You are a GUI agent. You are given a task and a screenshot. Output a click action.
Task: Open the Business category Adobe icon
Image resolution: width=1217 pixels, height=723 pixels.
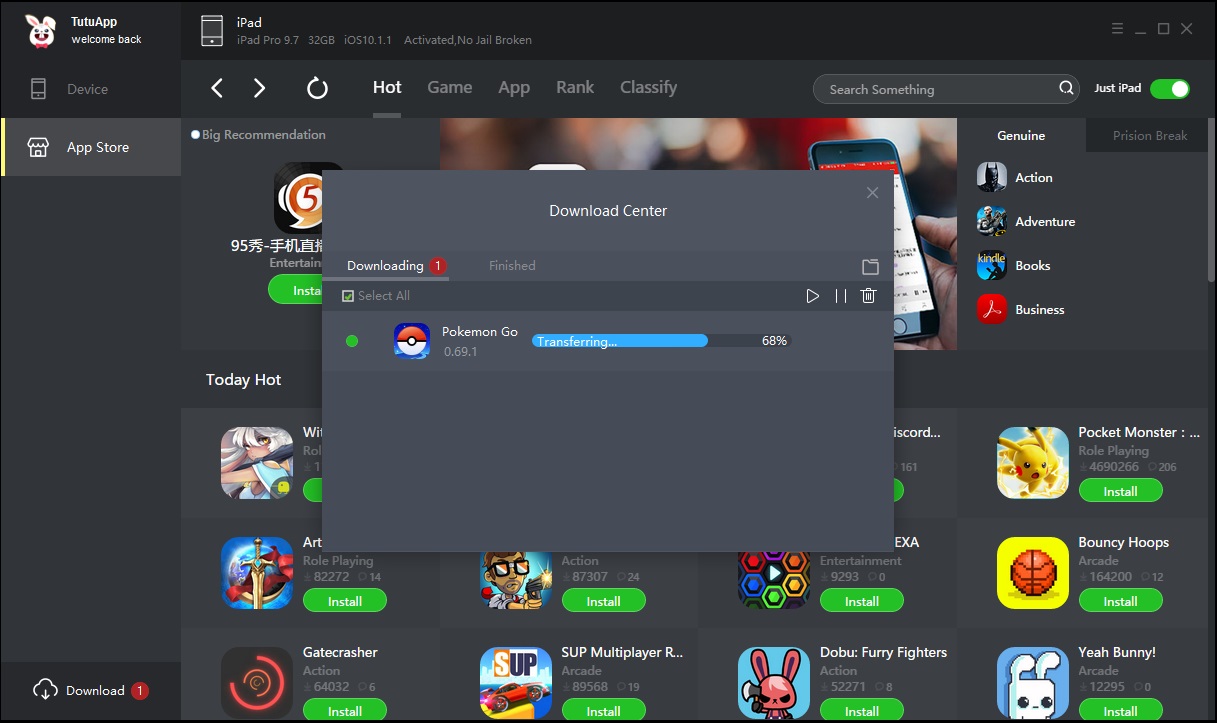click(991, 309)
